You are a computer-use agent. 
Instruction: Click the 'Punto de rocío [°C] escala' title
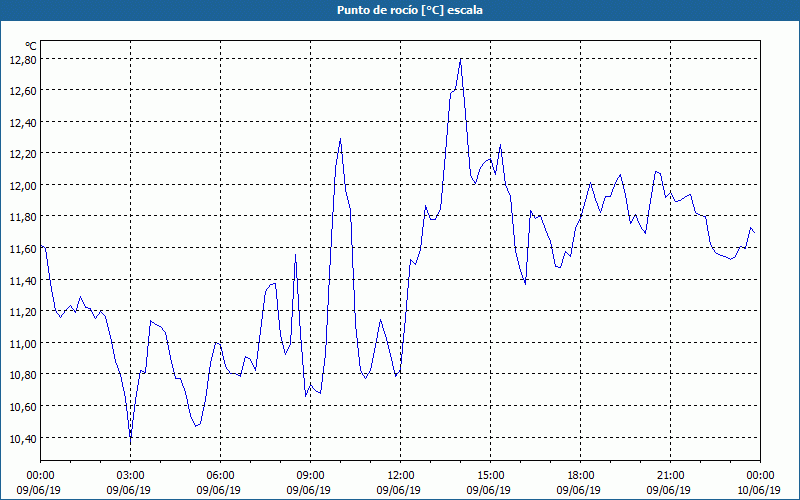click(x=410, y=10)
